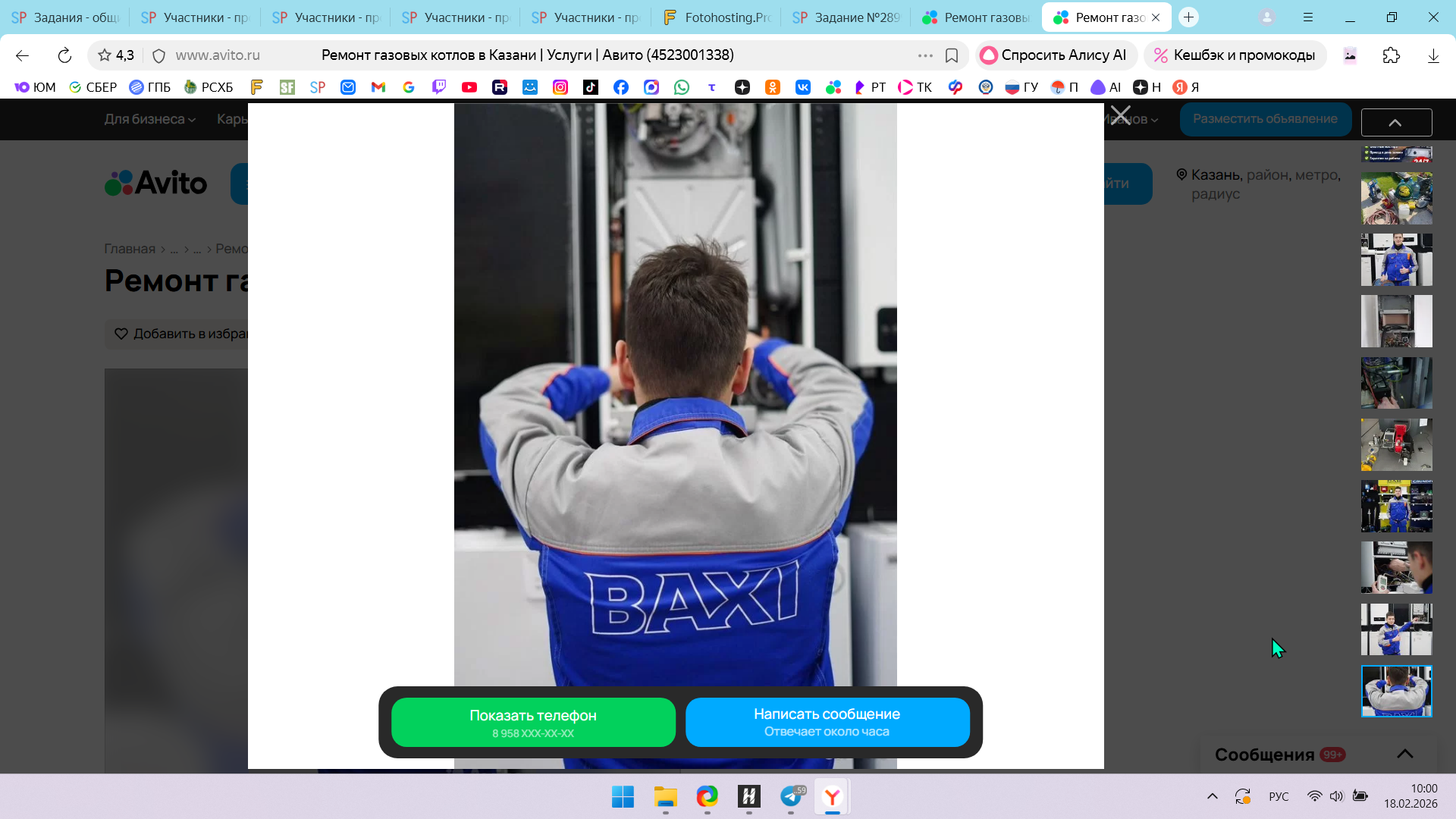Click the page bookmark icon in address bar
1456x819 pixels.
(x=952, y=55)
